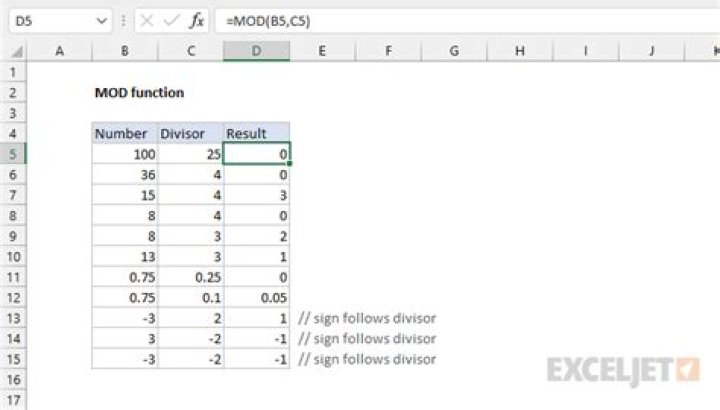Click the Number cell containing 100
This screenshot has width=720, height=410.
click(x=124, y=154)
